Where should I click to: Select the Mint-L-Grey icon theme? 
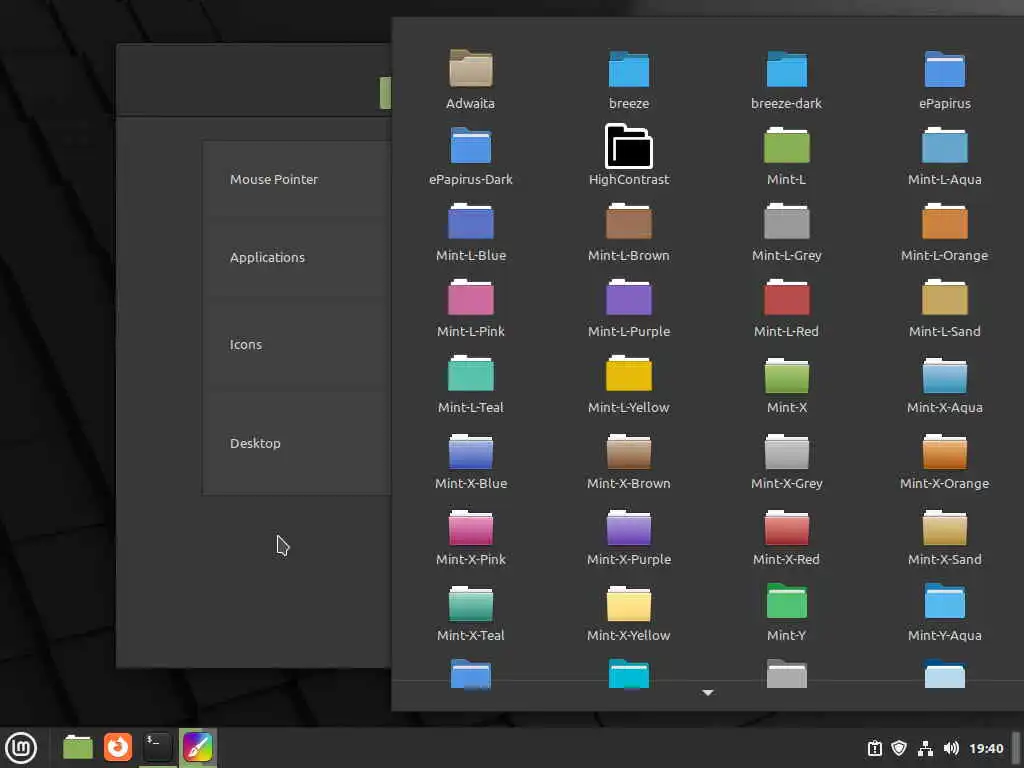click(786, 232)
